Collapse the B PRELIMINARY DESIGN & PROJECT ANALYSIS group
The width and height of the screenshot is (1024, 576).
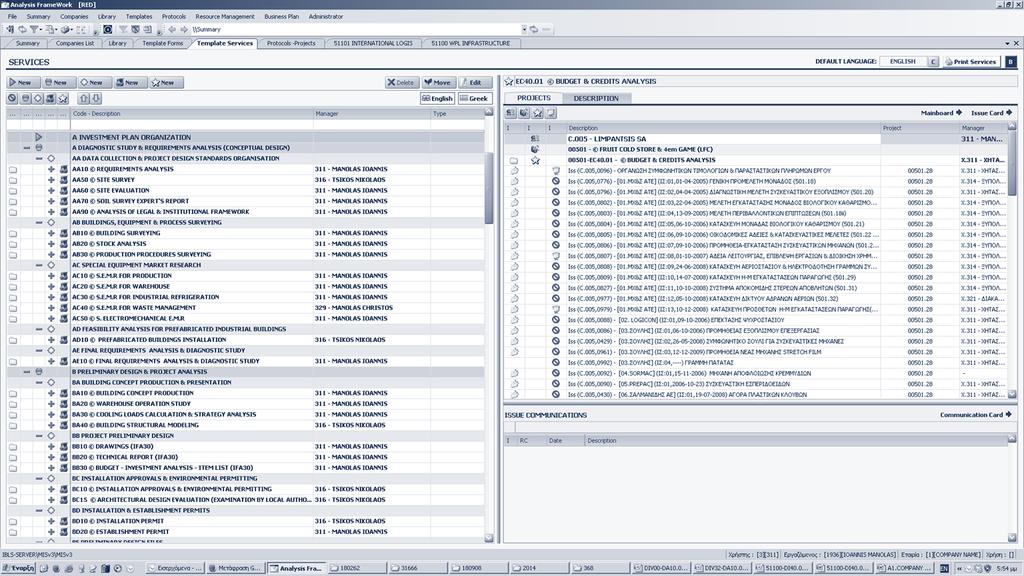(27, 372)
